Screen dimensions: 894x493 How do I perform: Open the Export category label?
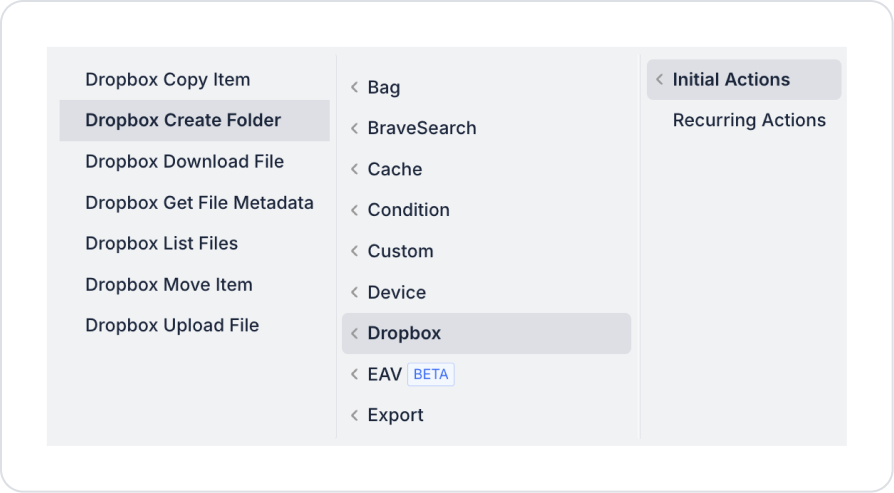[x=396, y=415]
